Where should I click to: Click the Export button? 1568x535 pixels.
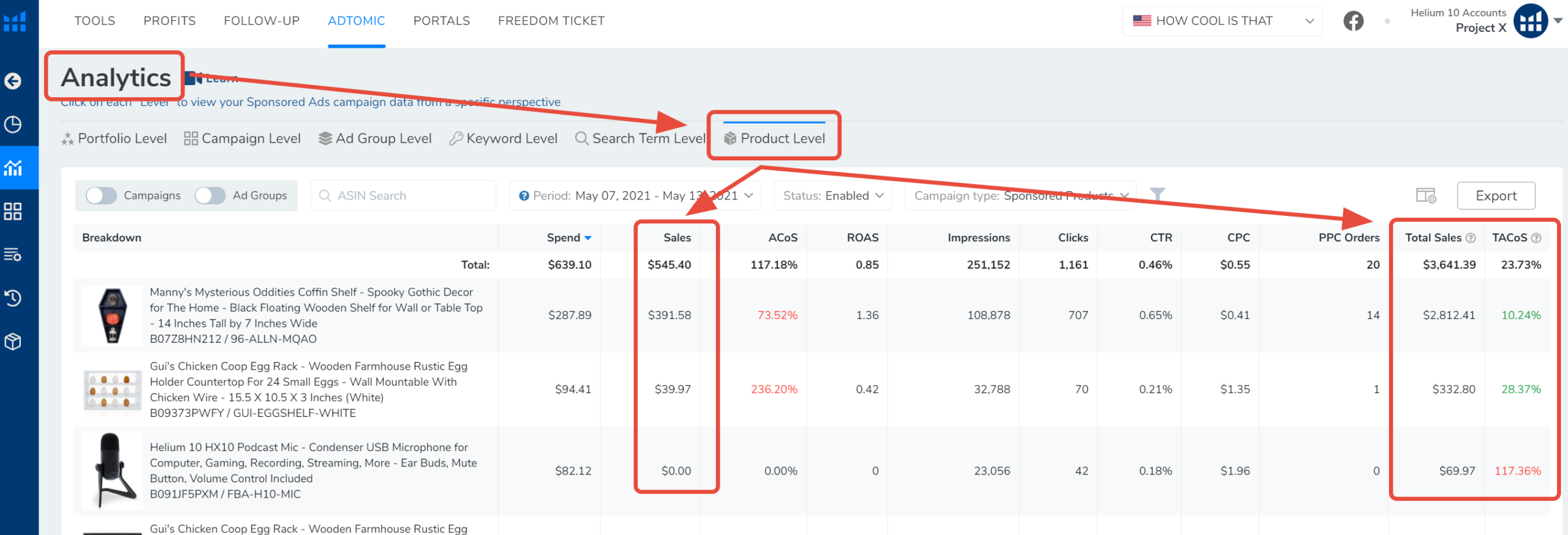[1495, 196]
